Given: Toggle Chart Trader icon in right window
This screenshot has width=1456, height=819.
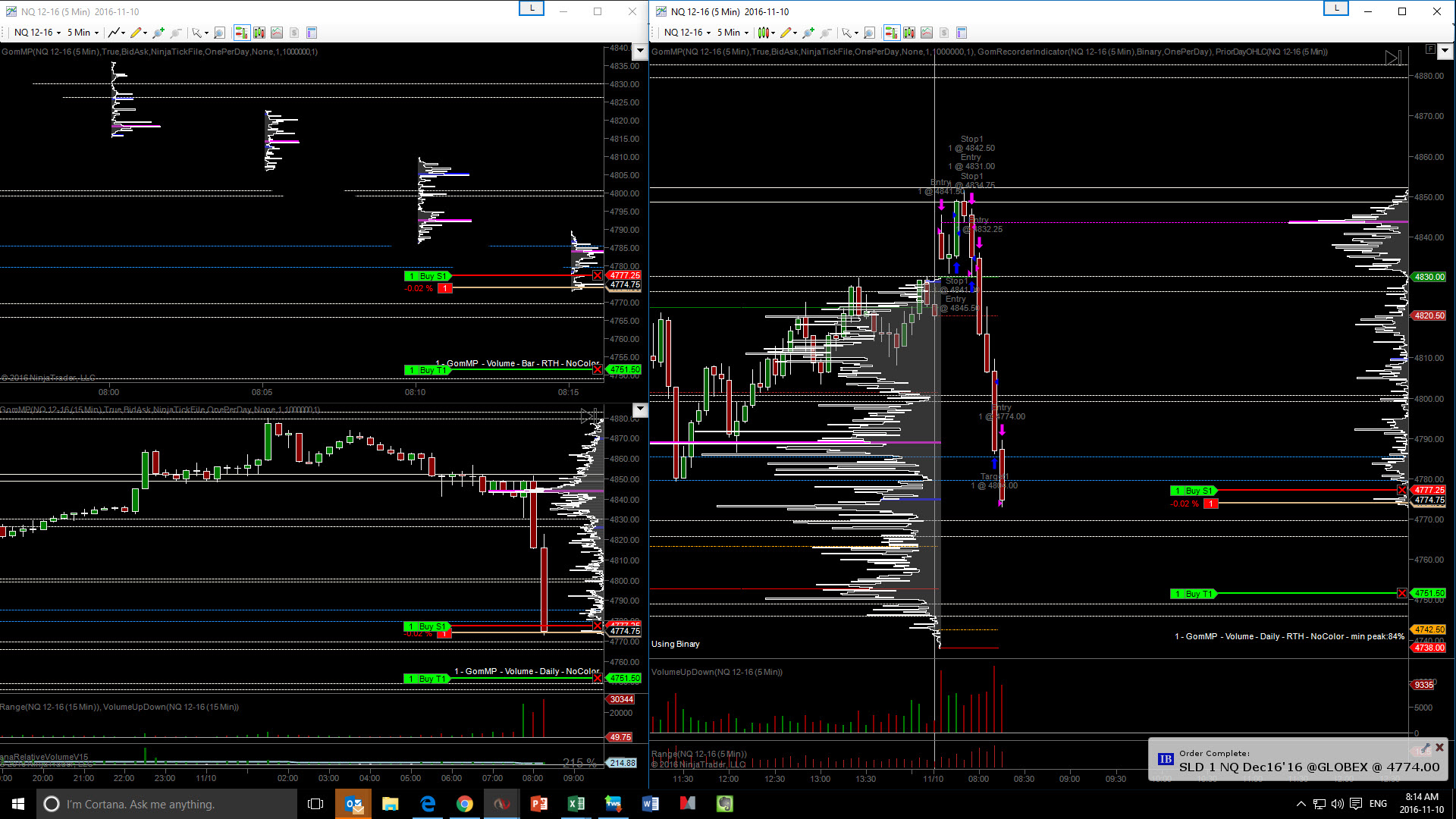Looking at the screenshot, I should [x=891, y=33].
